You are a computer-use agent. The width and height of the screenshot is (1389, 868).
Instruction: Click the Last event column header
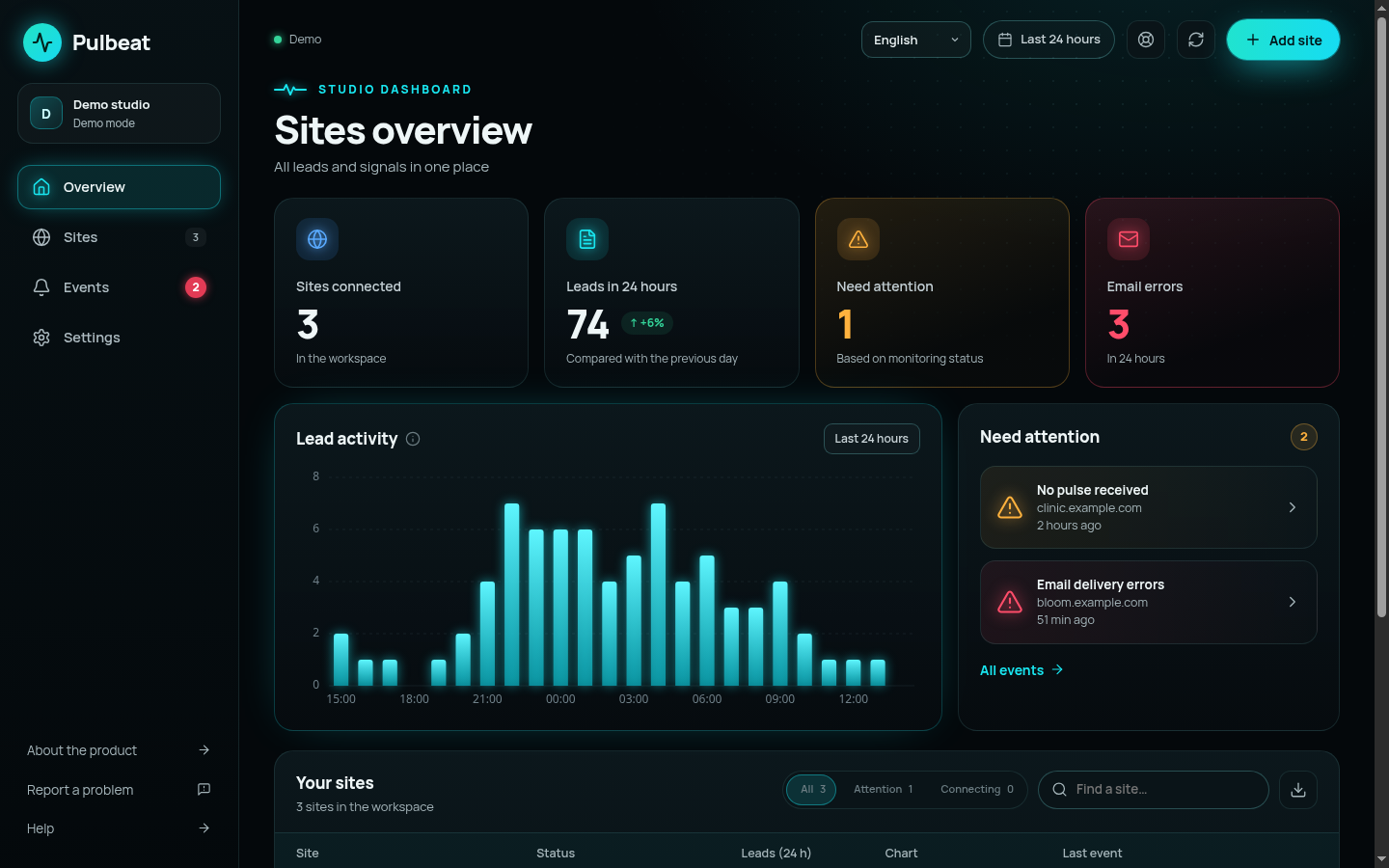point(1092,854)
